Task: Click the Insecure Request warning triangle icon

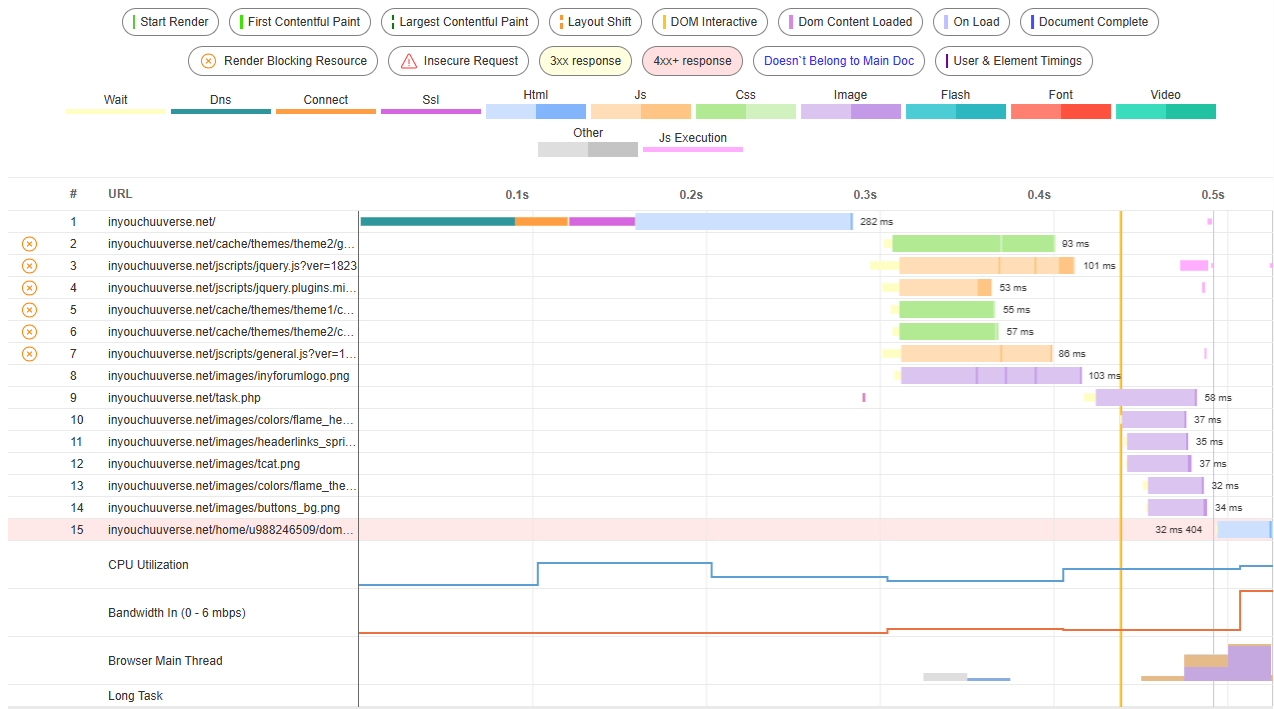Action: [x=409, y=61]
